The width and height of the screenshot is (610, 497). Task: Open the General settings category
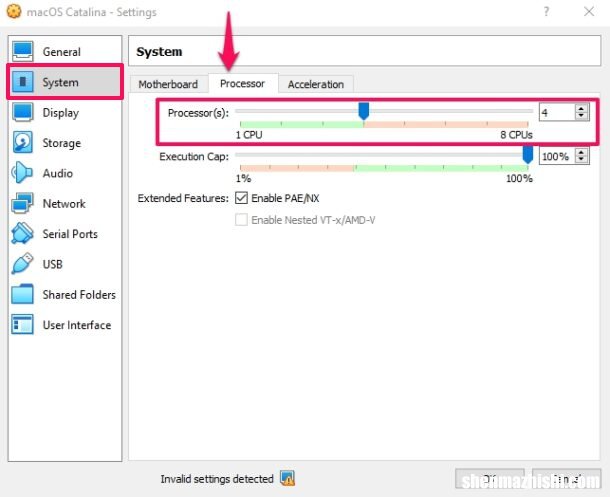point(65,52)
